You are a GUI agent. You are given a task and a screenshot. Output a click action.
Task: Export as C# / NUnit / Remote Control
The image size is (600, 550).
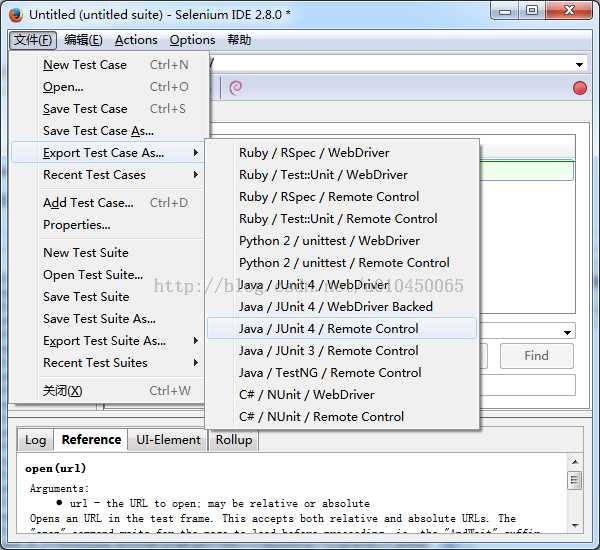pos(342,417)
